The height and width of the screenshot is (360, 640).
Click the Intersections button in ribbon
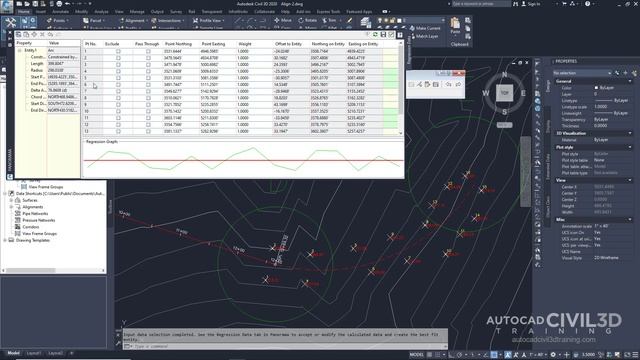[167, 20]
